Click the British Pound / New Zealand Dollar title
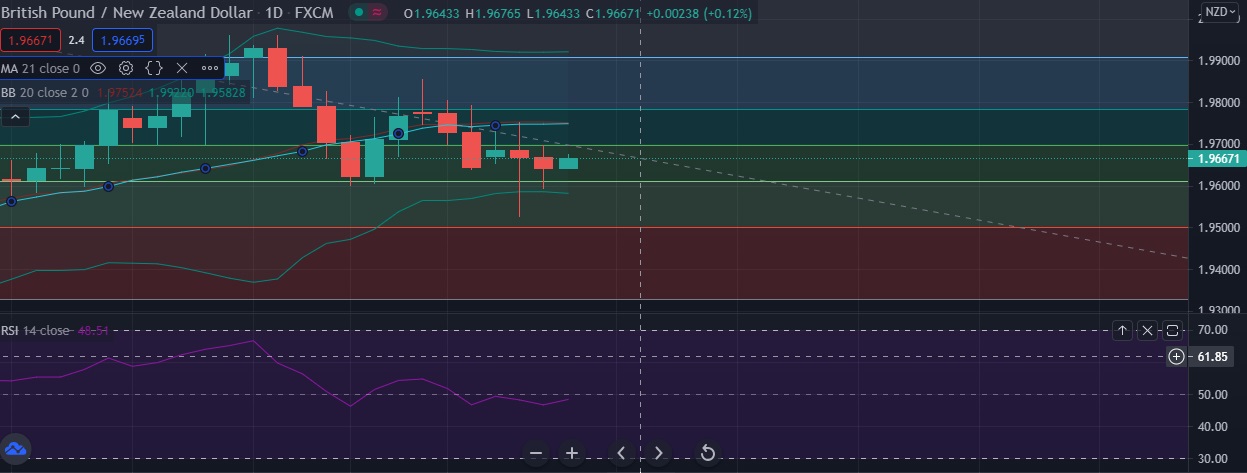 click(x=127, y=13)
